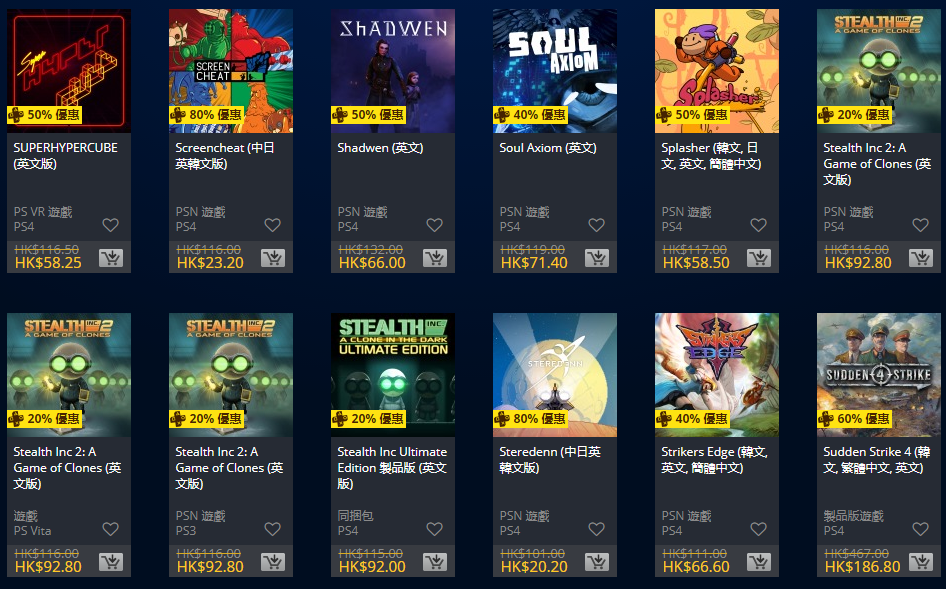Open Shadwen cover thumbnail

(x=393, y=71)
